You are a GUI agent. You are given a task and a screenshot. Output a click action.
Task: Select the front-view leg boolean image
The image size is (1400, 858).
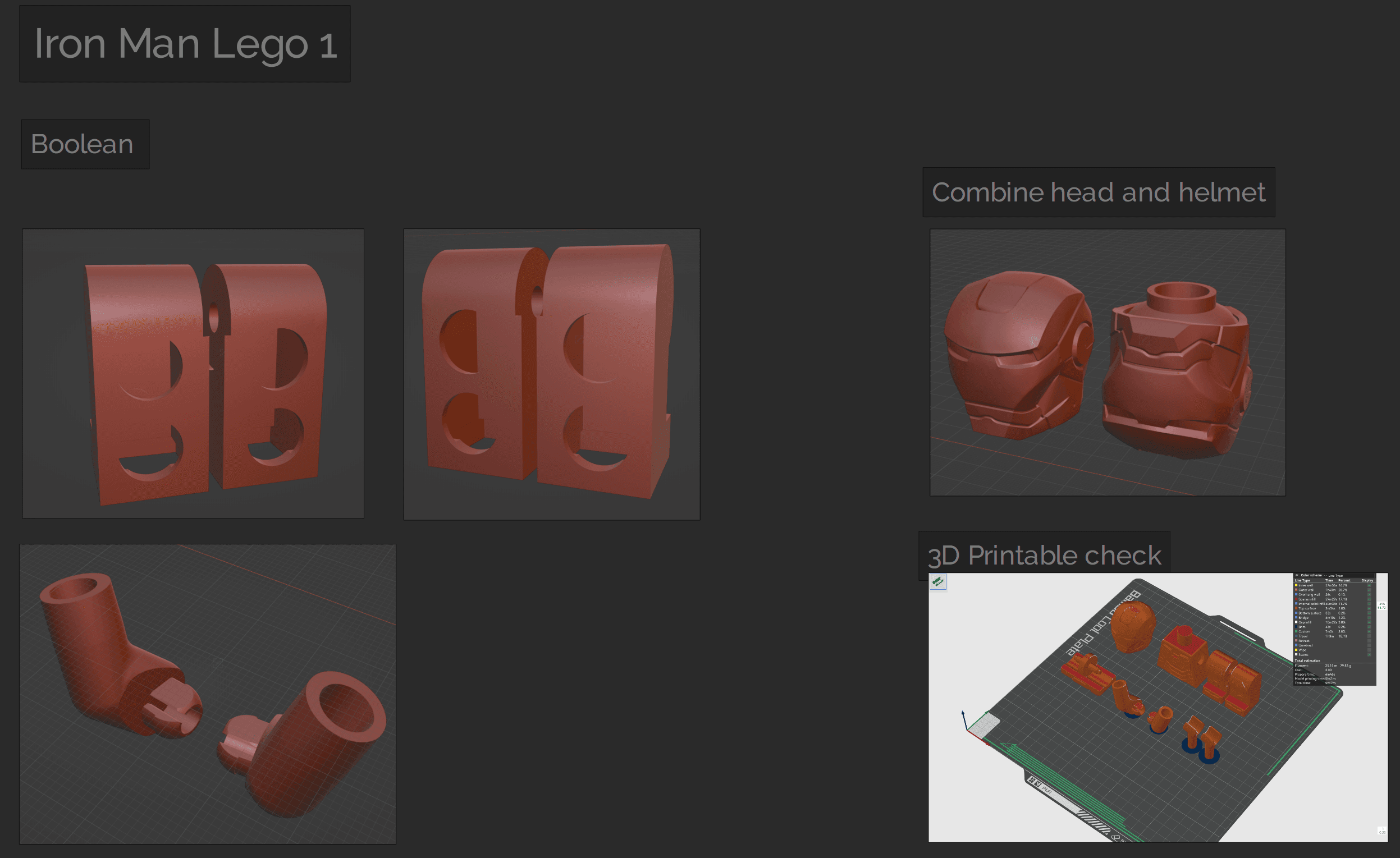(193, 374)
